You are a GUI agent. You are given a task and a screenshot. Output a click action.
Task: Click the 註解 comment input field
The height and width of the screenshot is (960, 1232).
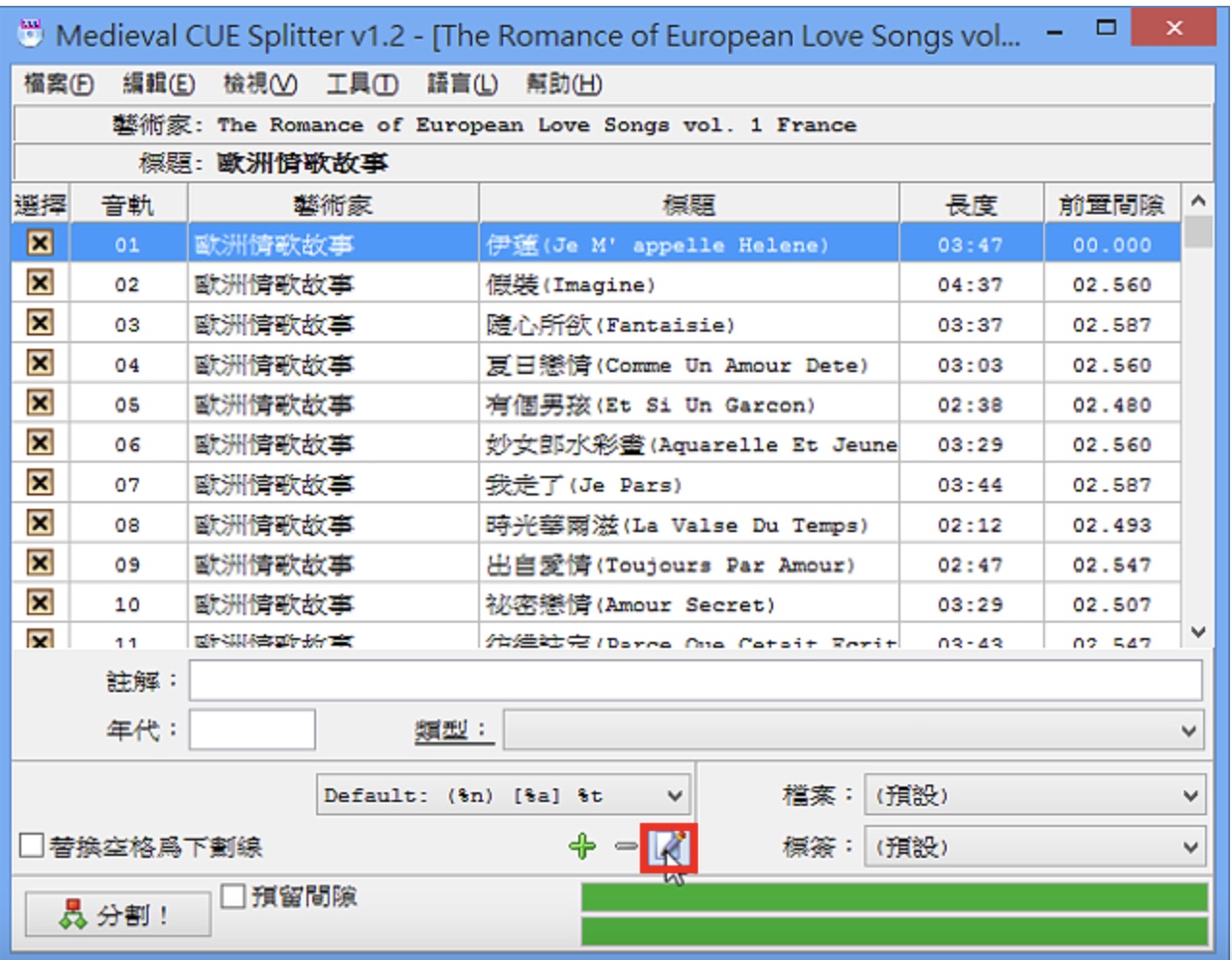pyautogui.click(x=695, y=680)
